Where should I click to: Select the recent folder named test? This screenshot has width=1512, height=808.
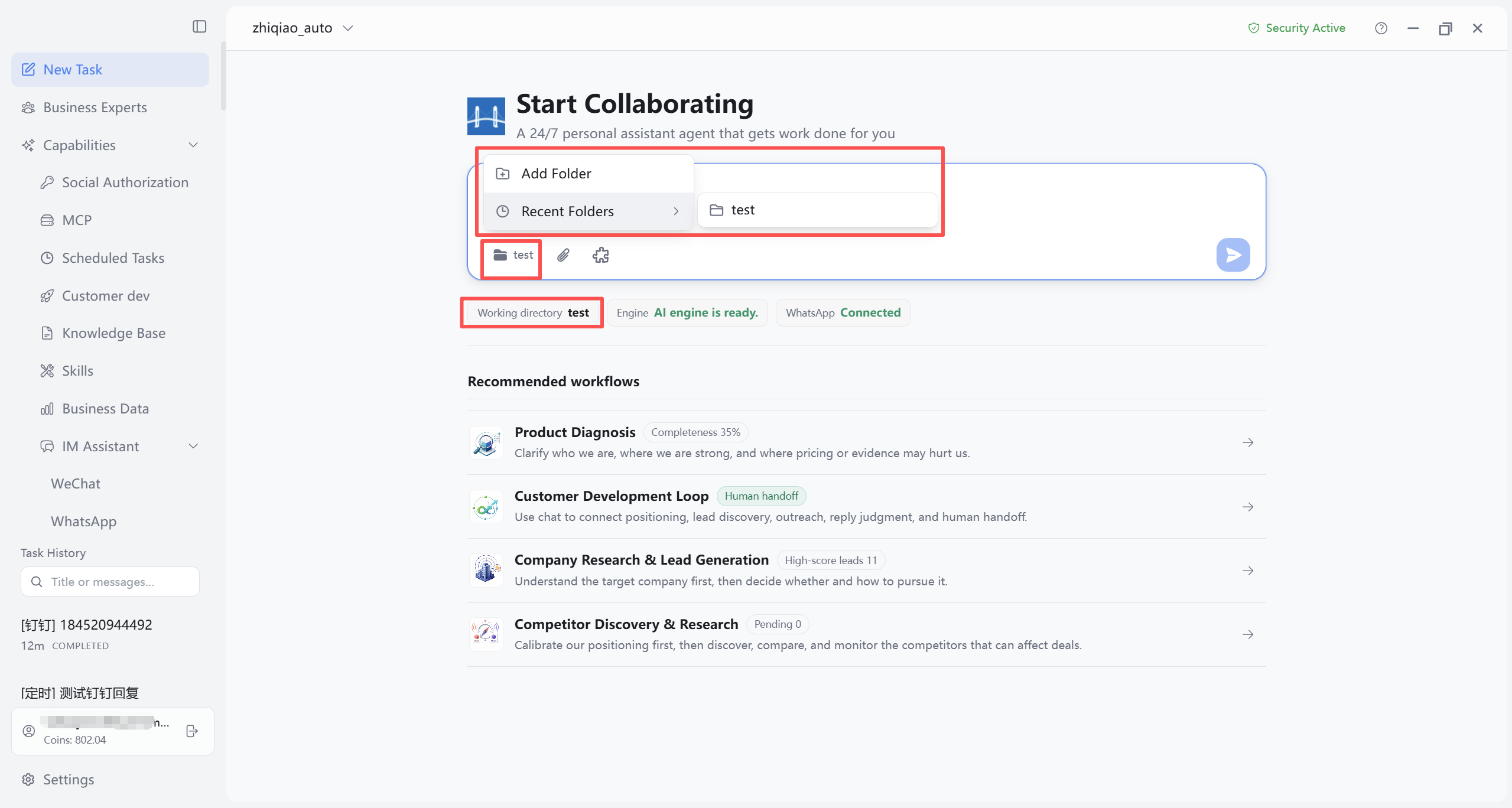pyautogui.click(x=818, y=210)
